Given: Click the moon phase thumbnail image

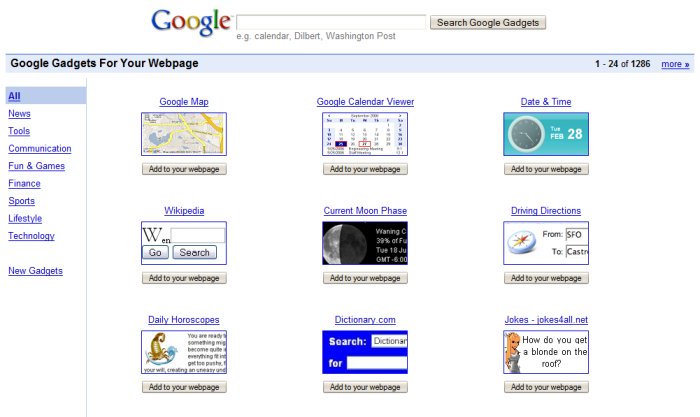Looking at the screenshot, I should (x=365, y=243).
